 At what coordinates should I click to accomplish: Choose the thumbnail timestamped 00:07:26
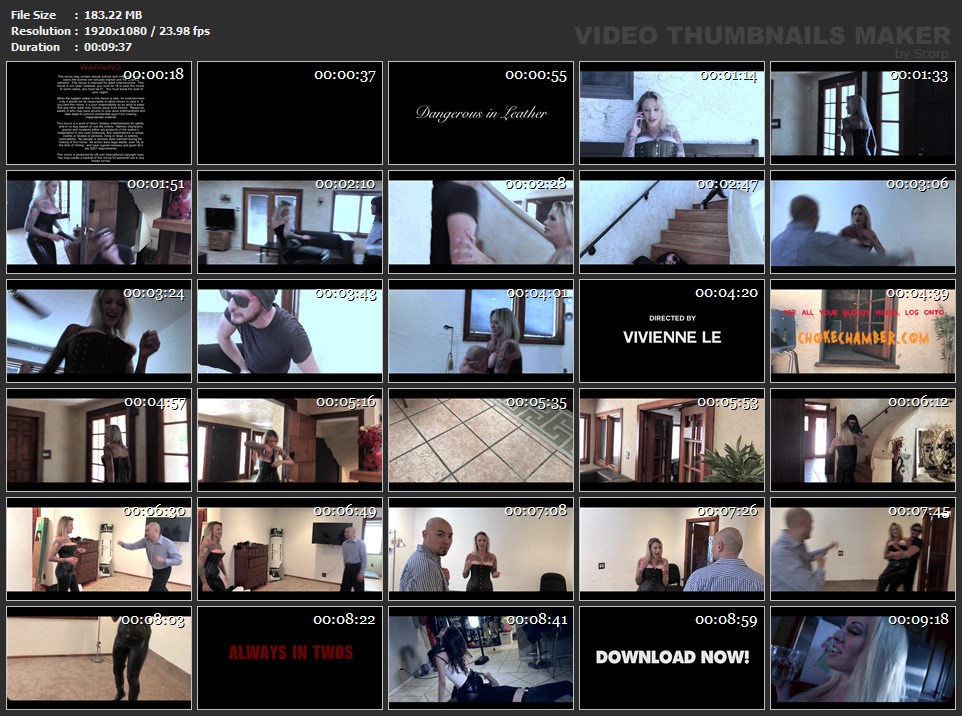(672, 549)
